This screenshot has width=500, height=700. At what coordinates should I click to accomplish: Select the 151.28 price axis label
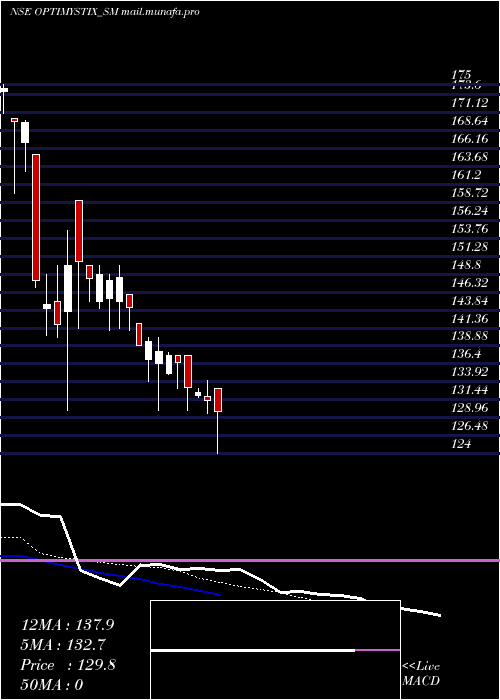tap(469, 246)
